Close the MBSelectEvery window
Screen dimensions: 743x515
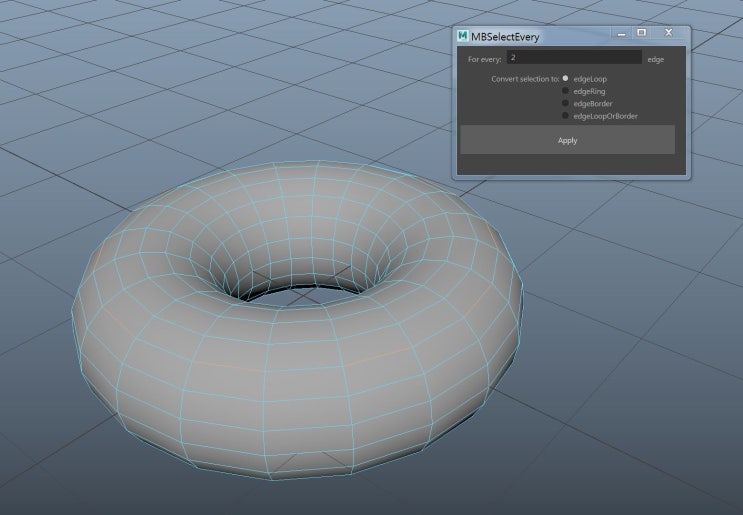coord(669,33)
